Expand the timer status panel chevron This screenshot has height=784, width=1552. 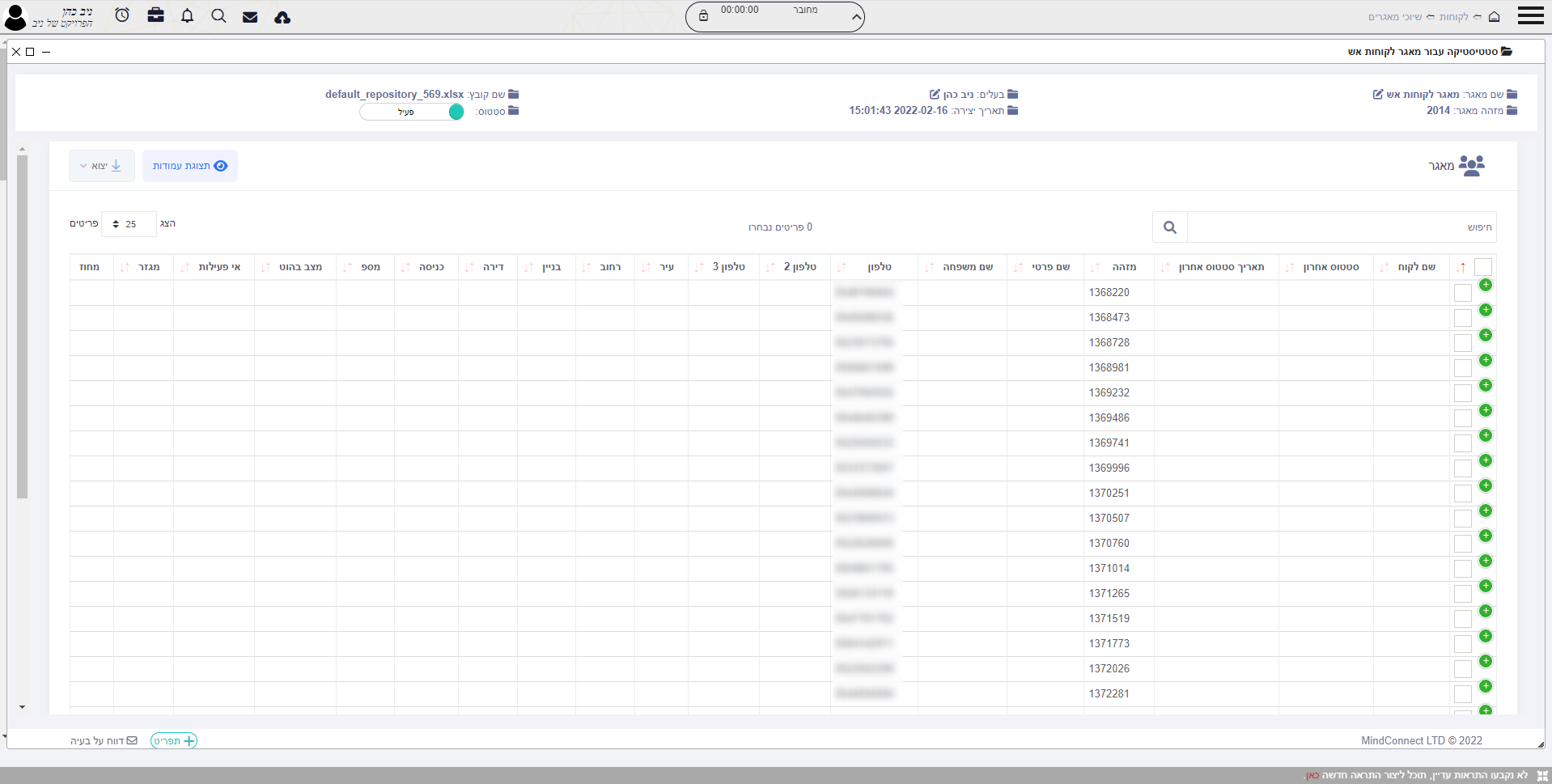coord(856,17)
